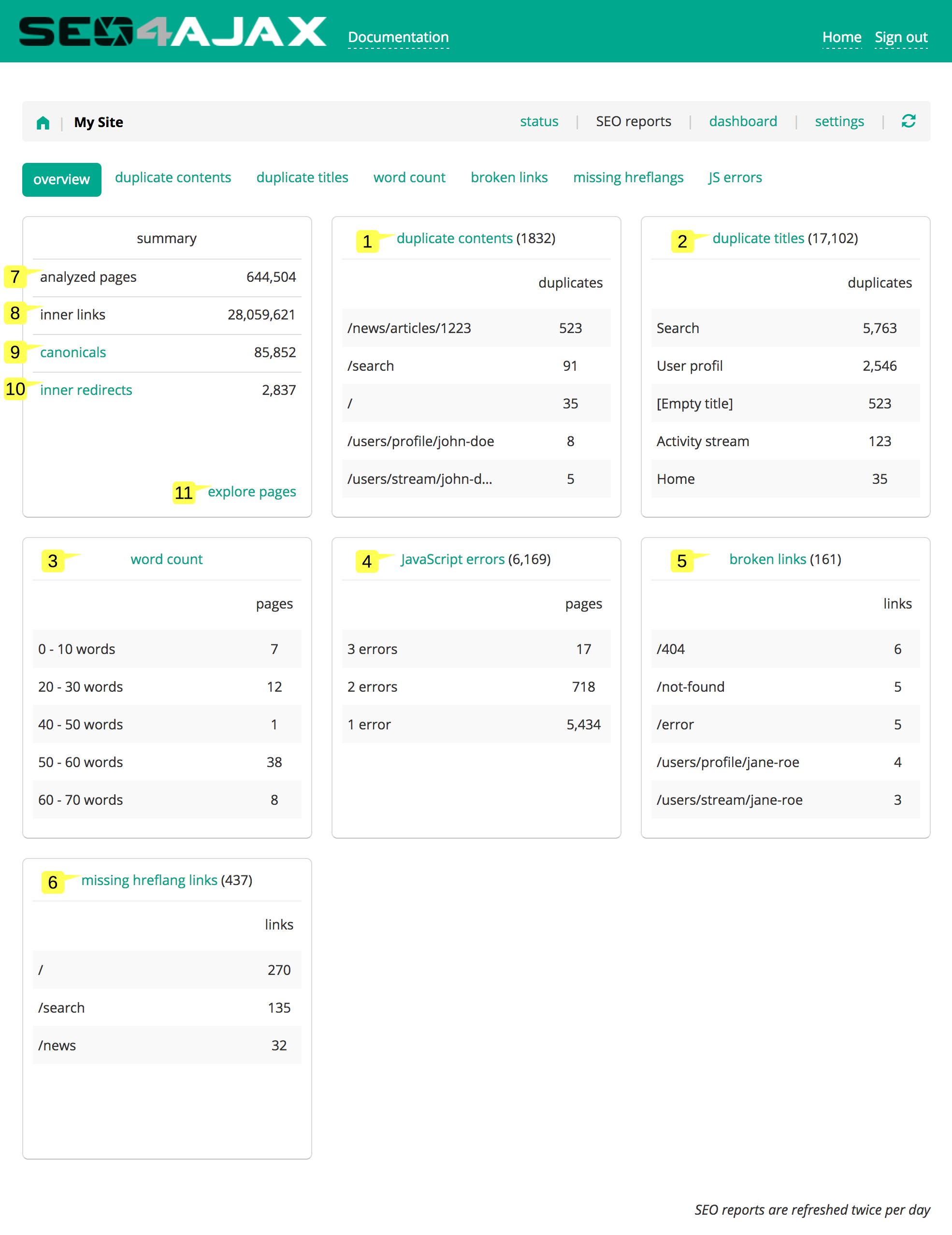Switch to the overview tab
Viewport: 952px width, 1235px height.
[61, 179]
